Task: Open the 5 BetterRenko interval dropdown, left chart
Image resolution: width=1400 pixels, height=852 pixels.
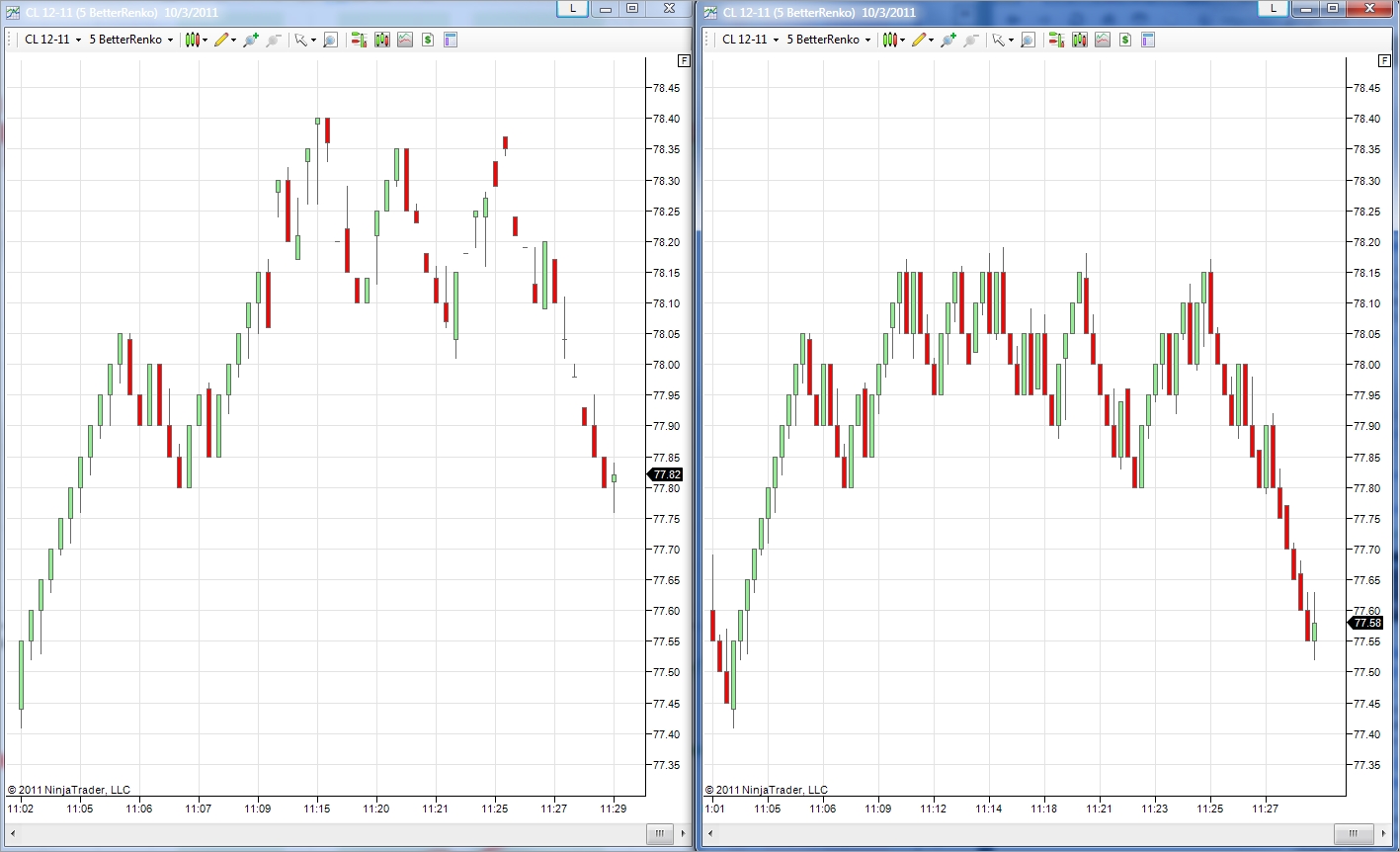Action: click(x=131, y=40)
